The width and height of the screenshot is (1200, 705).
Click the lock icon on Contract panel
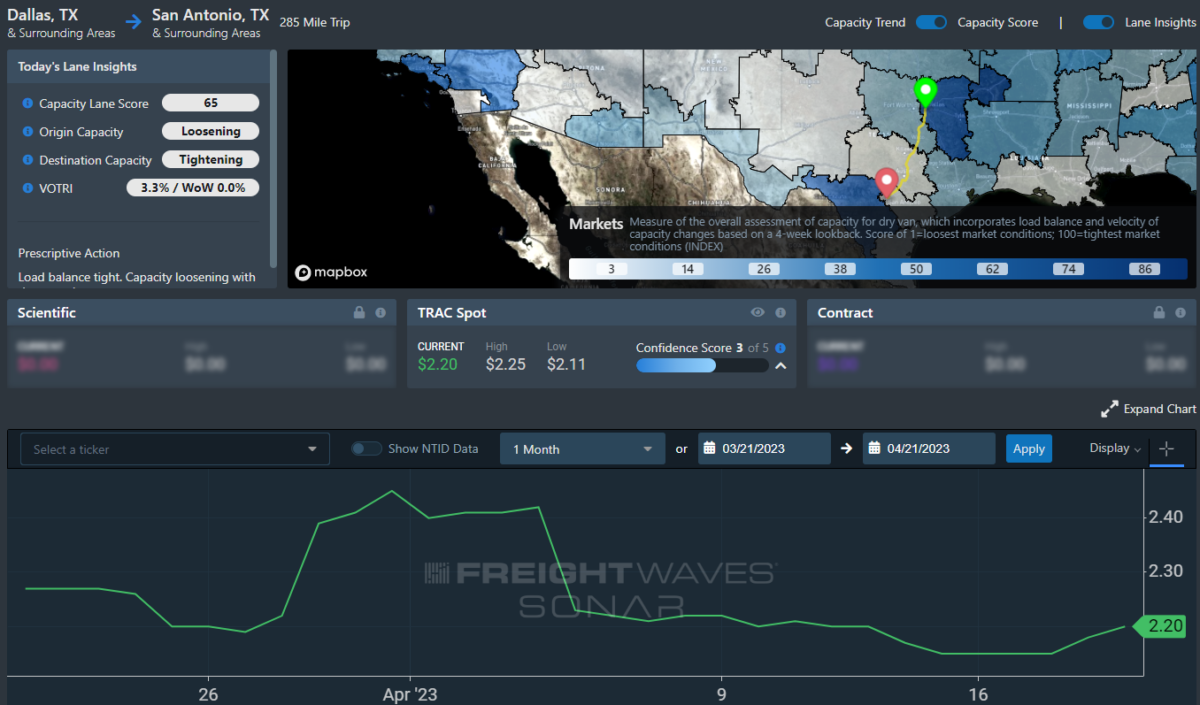pos(1159,313)
